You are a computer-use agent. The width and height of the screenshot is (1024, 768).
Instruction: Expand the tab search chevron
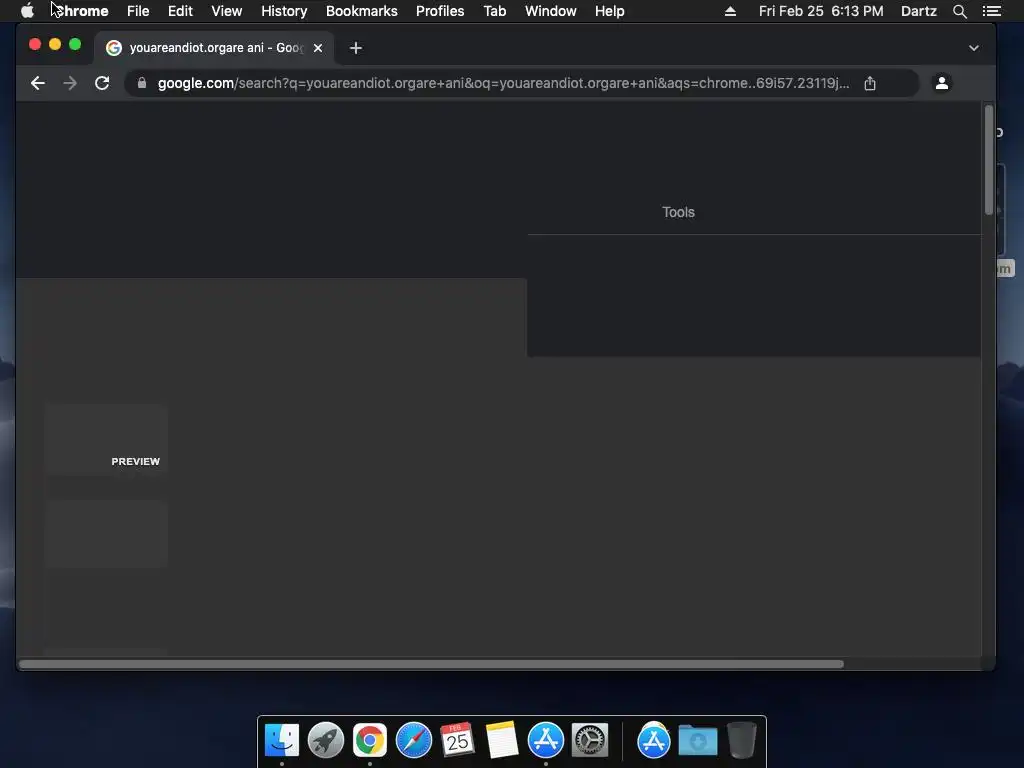point(974,48)
